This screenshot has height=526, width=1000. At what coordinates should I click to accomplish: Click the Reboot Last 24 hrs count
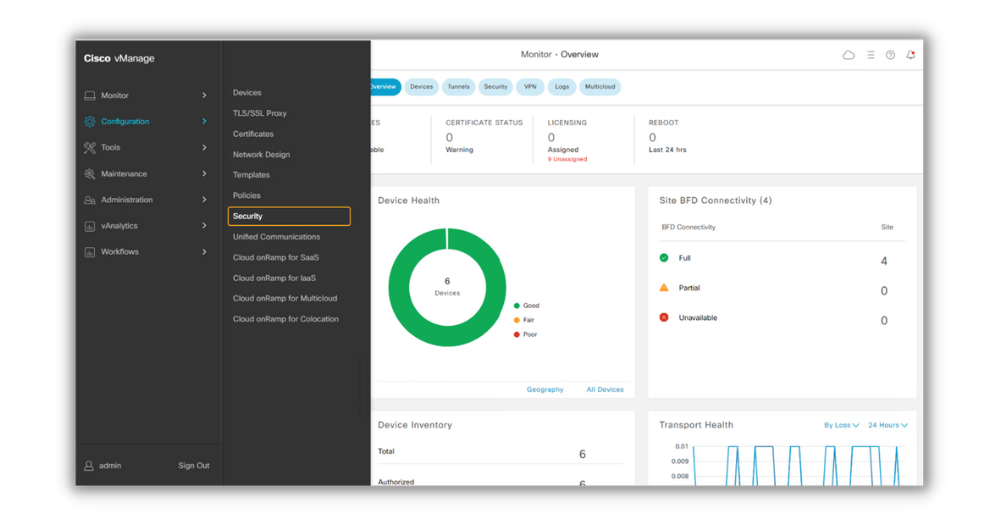[x=652, y=138]
